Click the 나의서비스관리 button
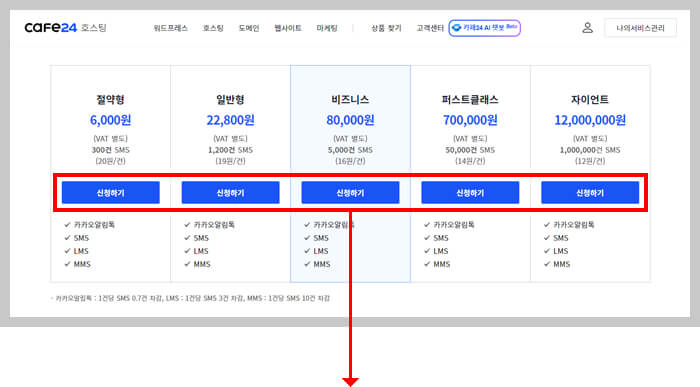This screenshot has width=700, height=387. (x=640, y=28)
